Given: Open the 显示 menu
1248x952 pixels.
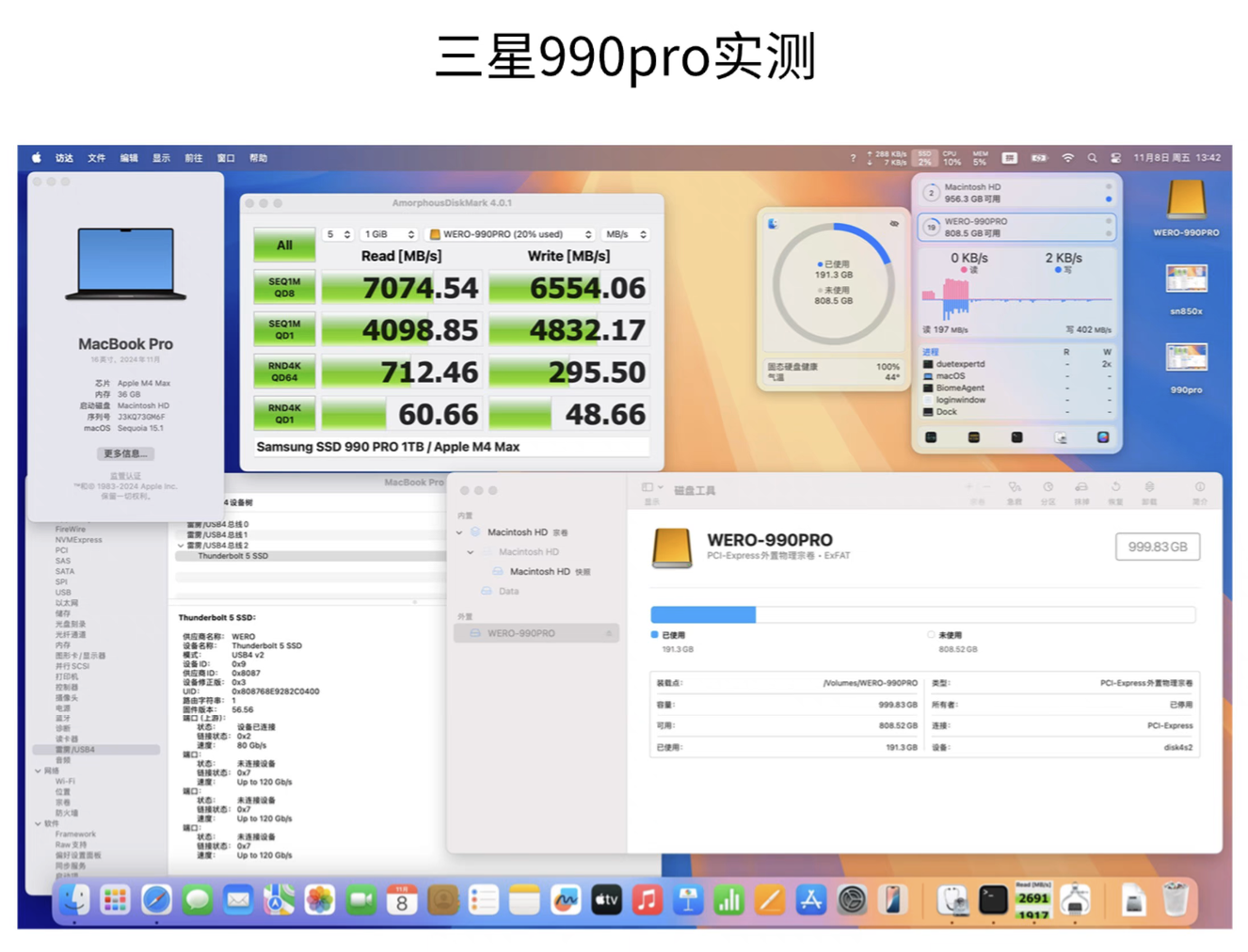Looking at the screenshot, I should (162, 158).
